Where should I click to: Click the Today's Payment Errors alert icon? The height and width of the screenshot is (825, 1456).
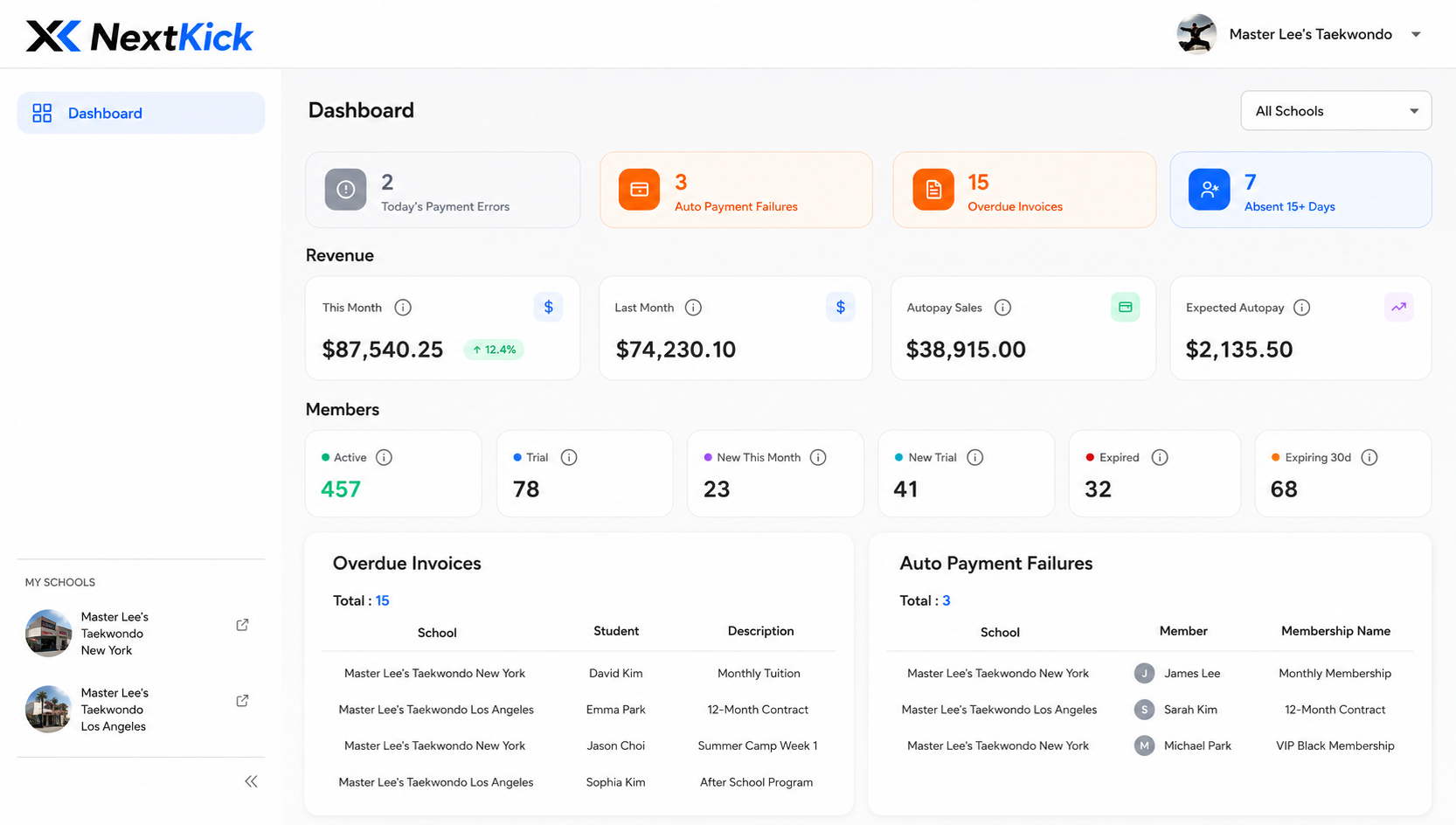(346, 190)
